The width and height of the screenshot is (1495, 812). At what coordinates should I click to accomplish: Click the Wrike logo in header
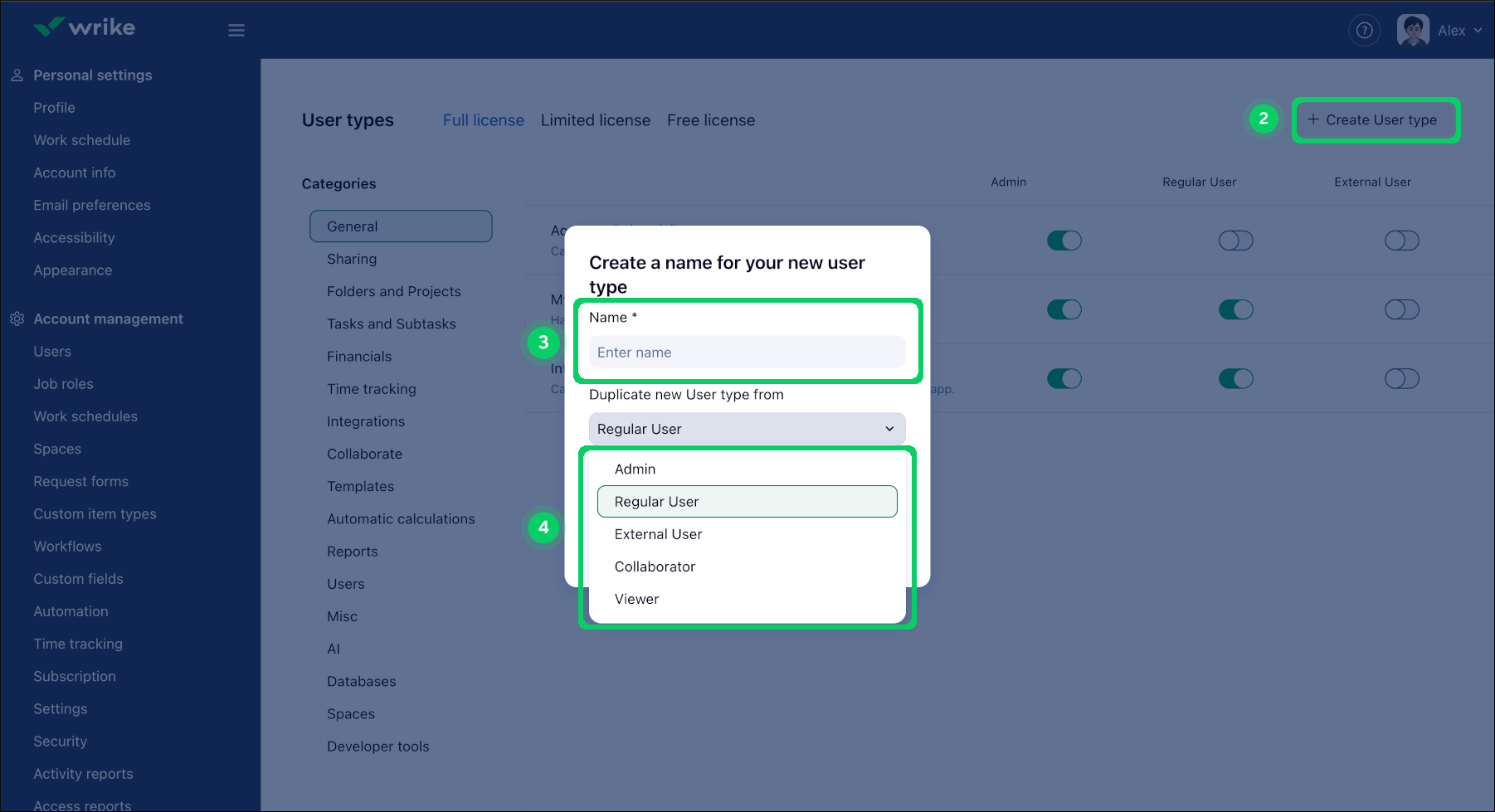click(84, 27)
